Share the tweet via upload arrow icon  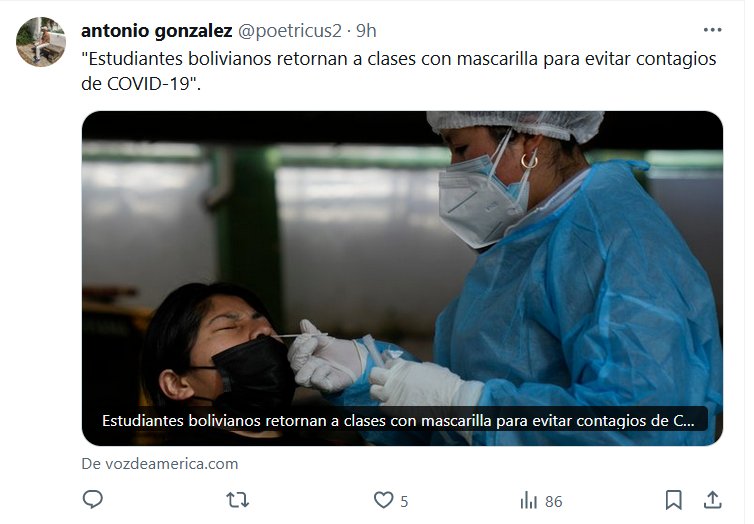(x=713, y=500)
